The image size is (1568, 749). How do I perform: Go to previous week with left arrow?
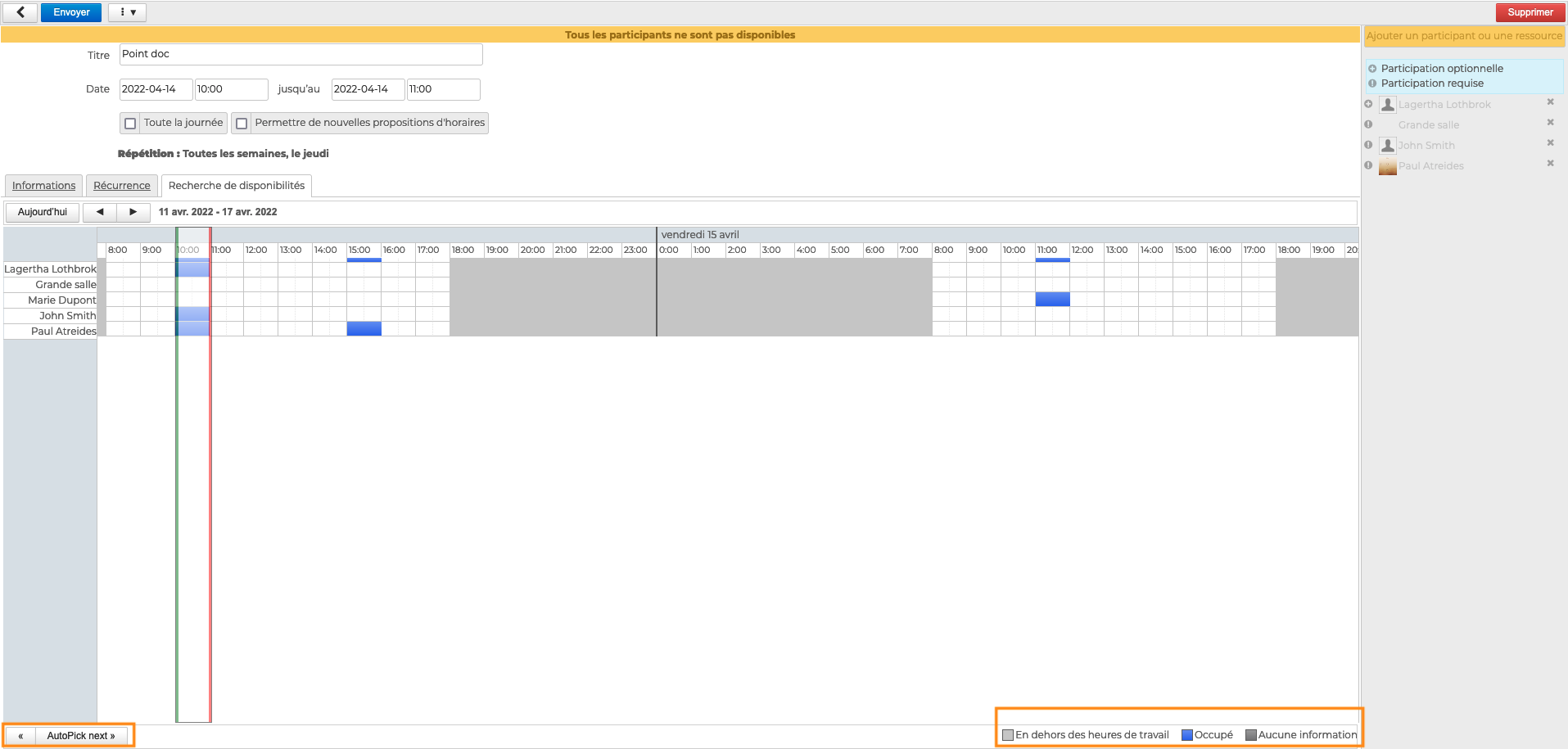[100, 212]
